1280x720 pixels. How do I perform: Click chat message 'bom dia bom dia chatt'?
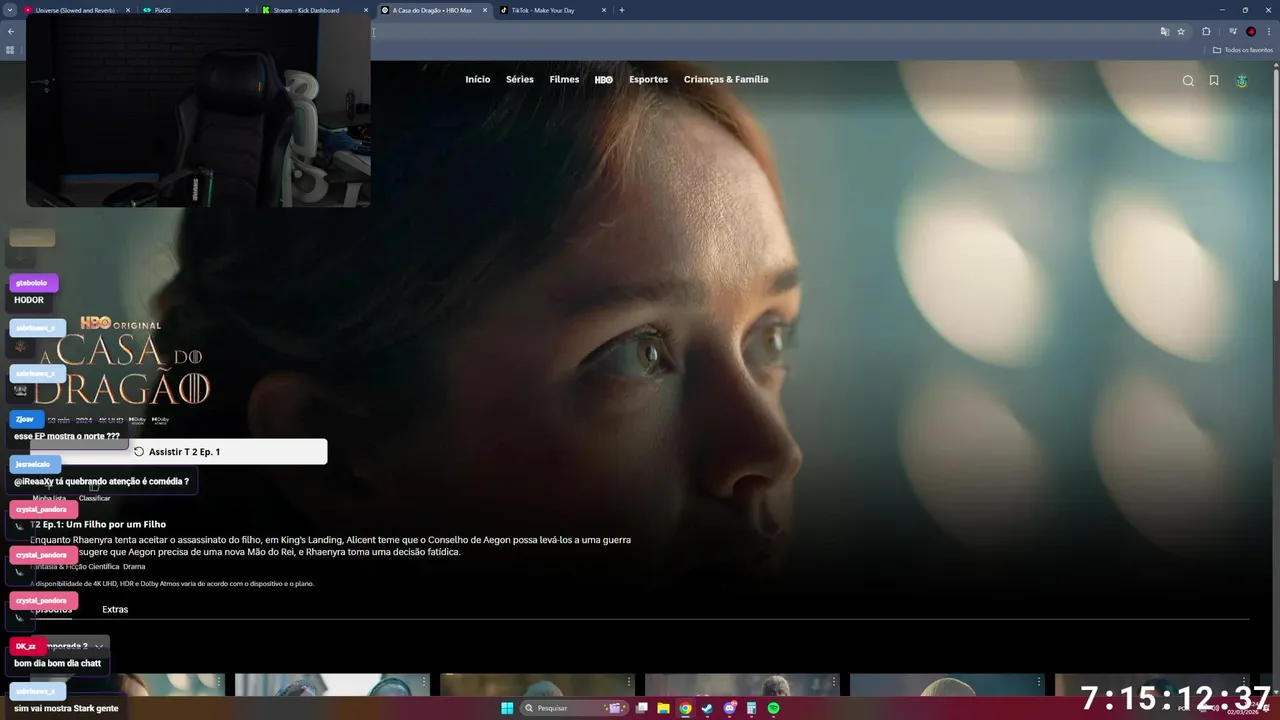(57, 663)
